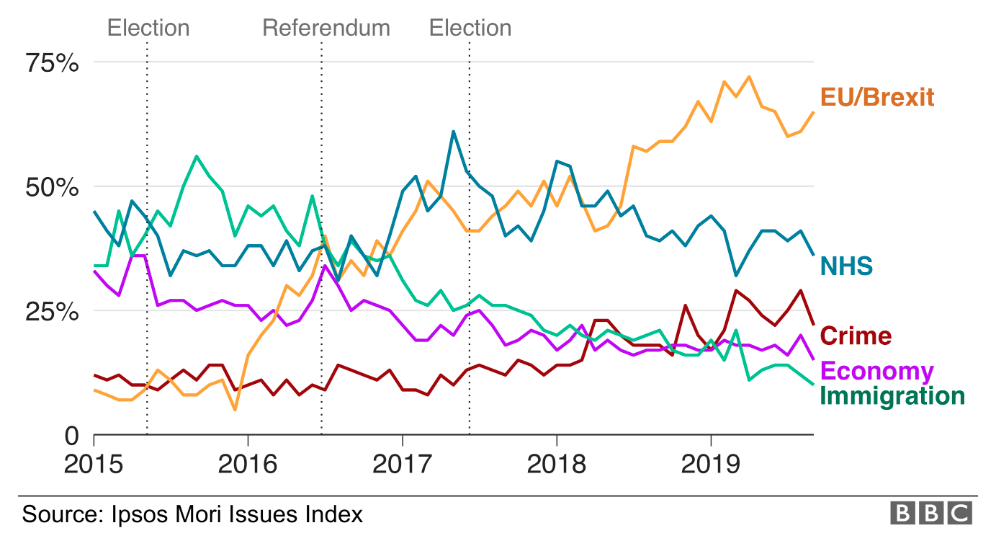Click the highest peak of the orange EU/Brexit line
Image resolution: width=985 pixels, height=545 pixels.
click(748, 76)
